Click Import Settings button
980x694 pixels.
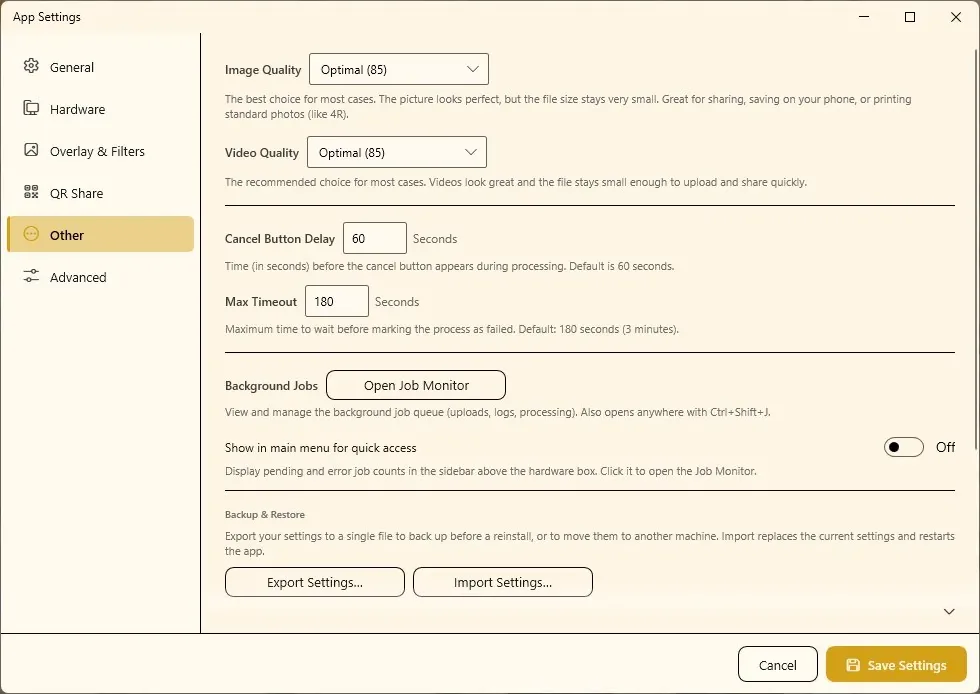pyautogui.click(x=503, y=582)
